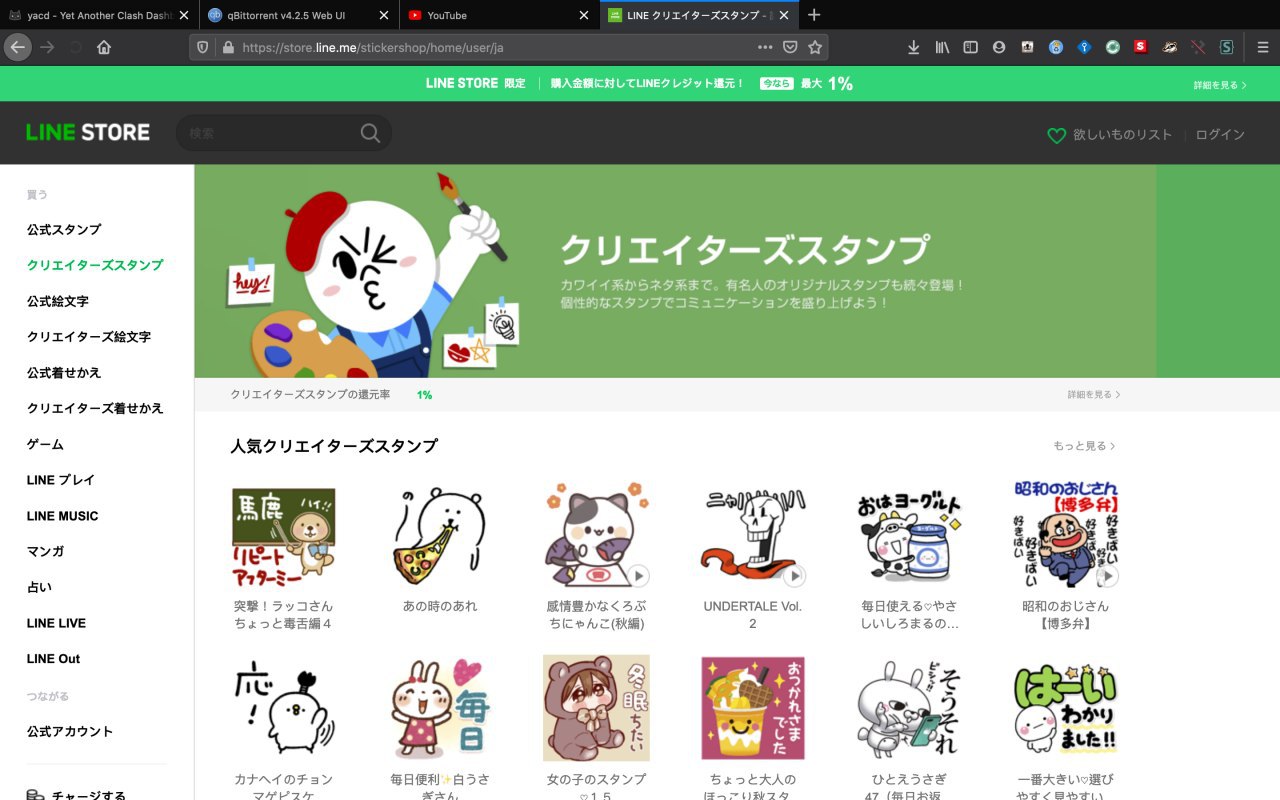Go back with the browser back arrow

coord(18,47)
